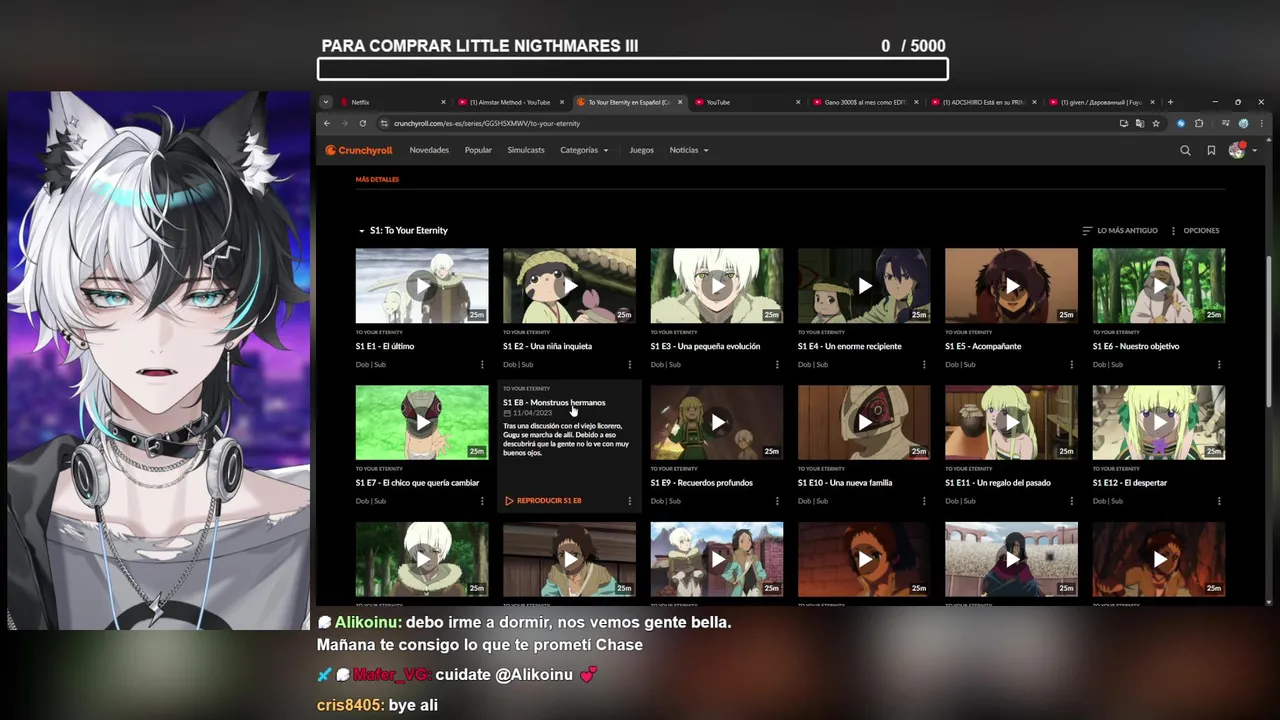The height and width of the screenshot is (720, 1280).
Task: Open options menu for S1 E11 - Un regalo del pasado
Action: (1071, 501)
